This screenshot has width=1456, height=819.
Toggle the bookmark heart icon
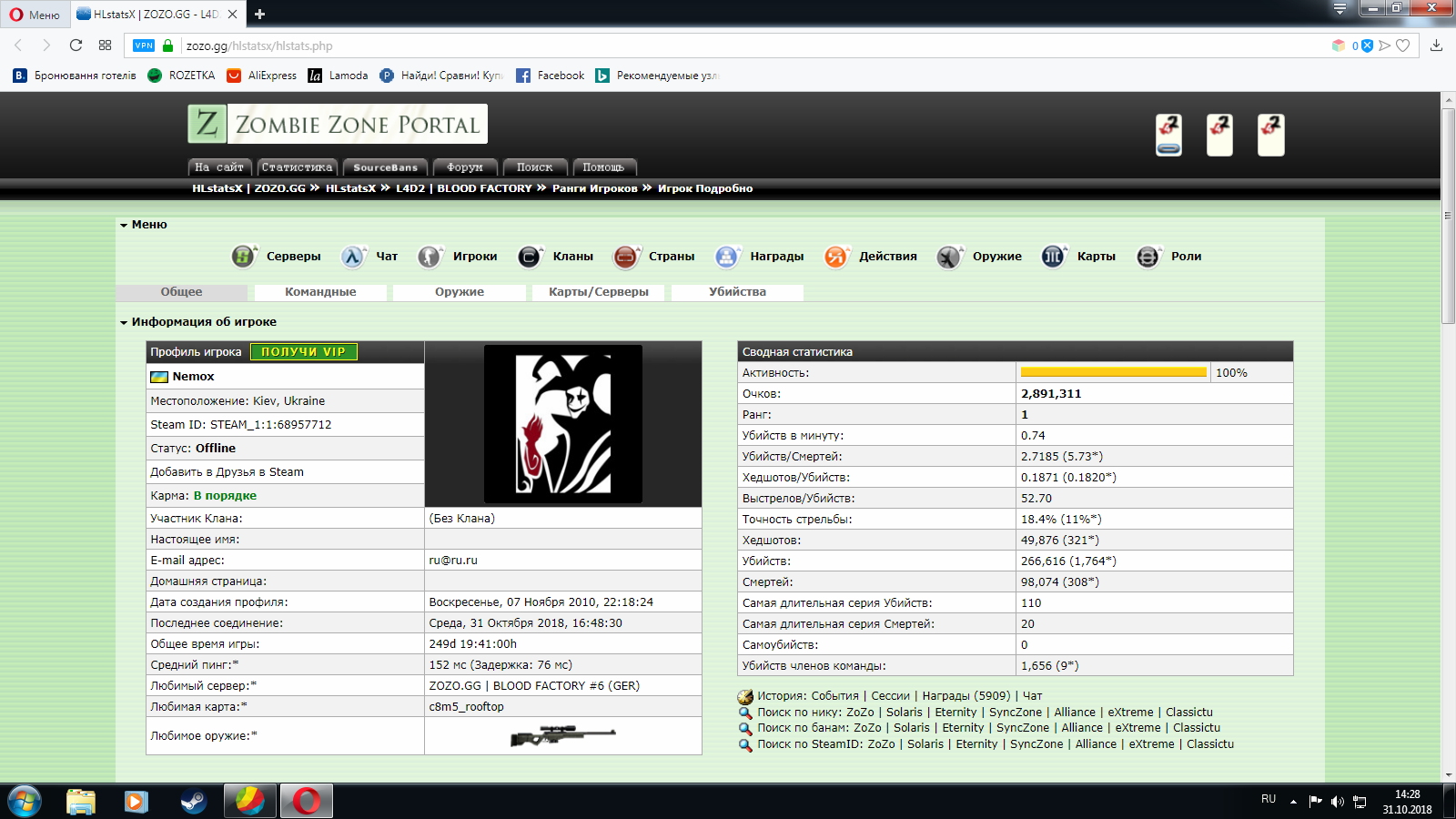pos(1403,45)
